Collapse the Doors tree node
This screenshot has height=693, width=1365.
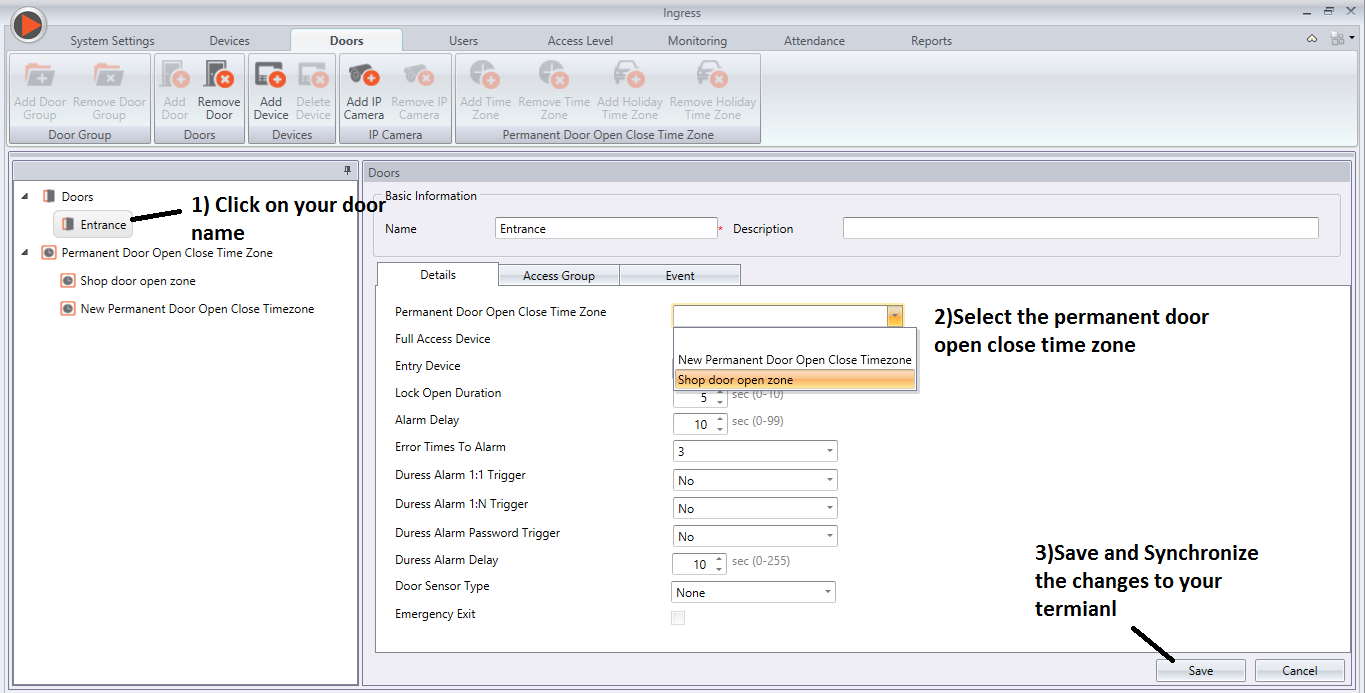(x=25, y=197)
